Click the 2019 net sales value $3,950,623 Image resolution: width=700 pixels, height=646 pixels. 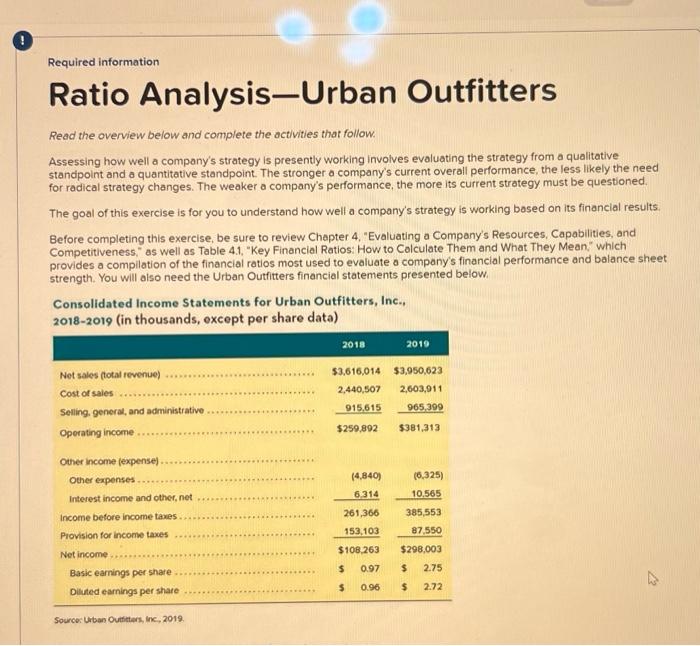pyautogui.click(x=418, y=371)
